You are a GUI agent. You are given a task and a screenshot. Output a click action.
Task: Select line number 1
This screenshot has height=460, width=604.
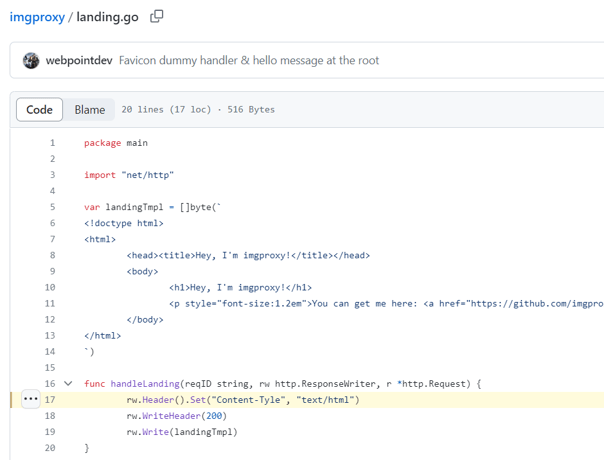click(x=52, y=143)
